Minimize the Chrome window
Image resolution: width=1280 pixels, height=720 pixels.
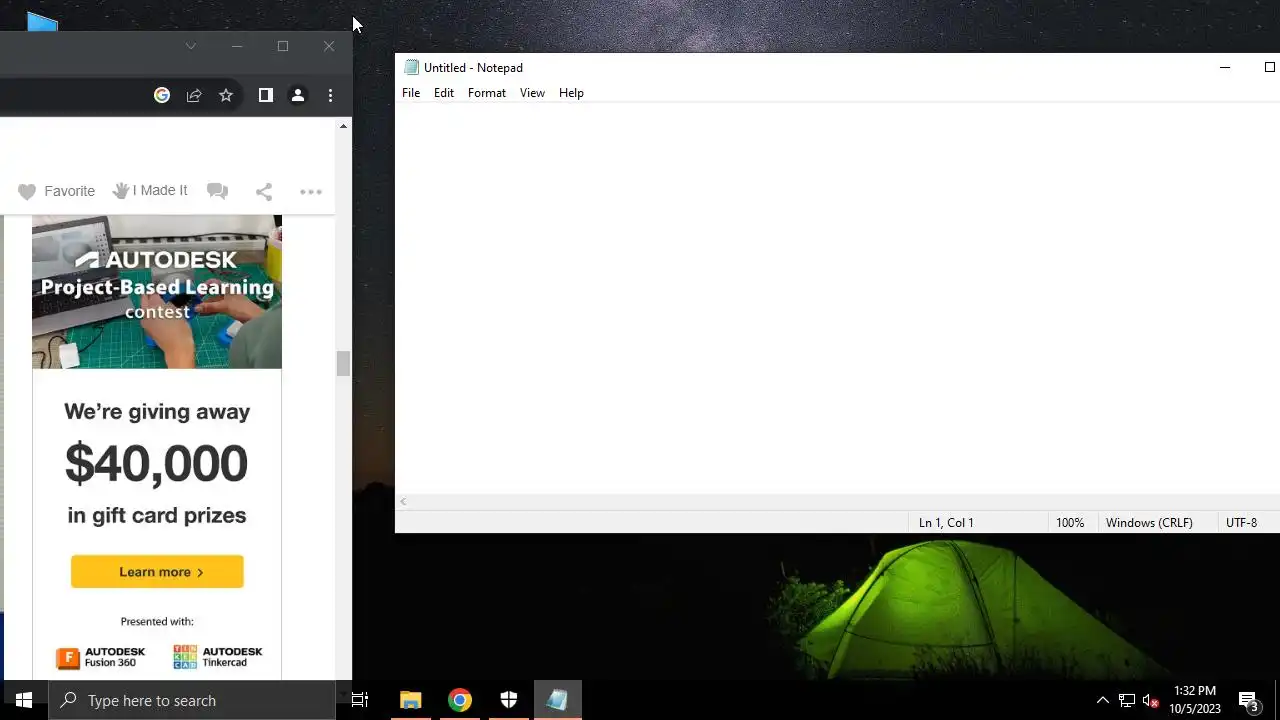coord(237,46)
